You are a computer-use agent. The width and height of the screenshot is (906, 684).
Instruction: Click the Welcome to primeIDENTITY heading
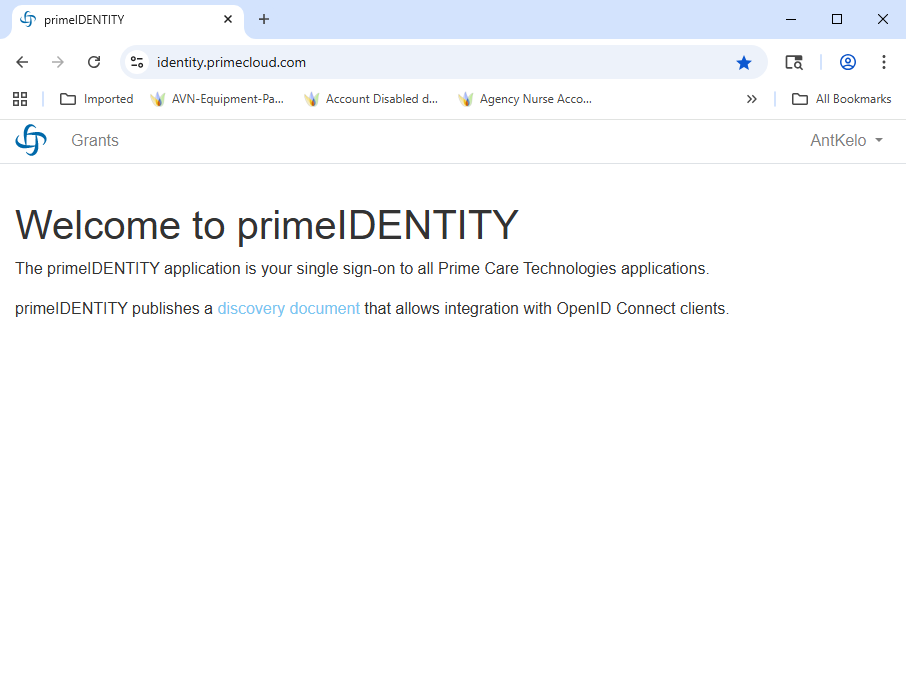click(x=267, y=225)
